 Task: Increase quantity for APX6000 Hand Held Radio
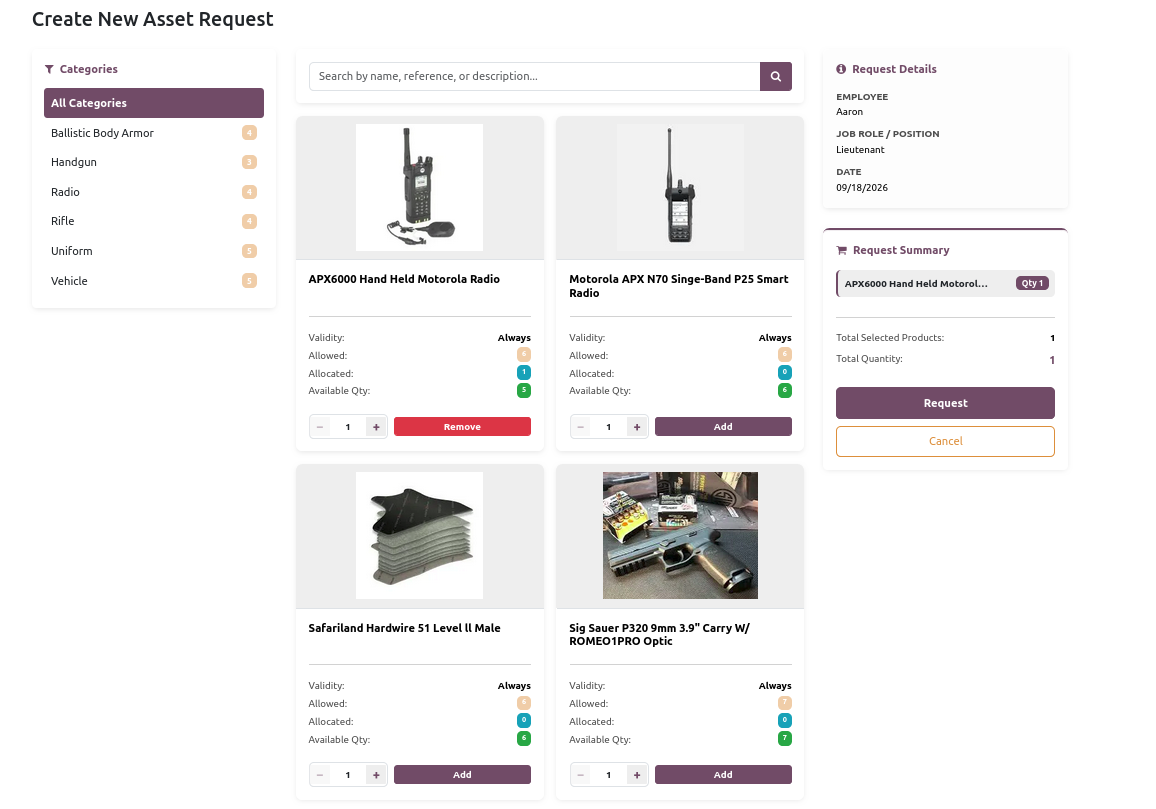click(376, 427)
